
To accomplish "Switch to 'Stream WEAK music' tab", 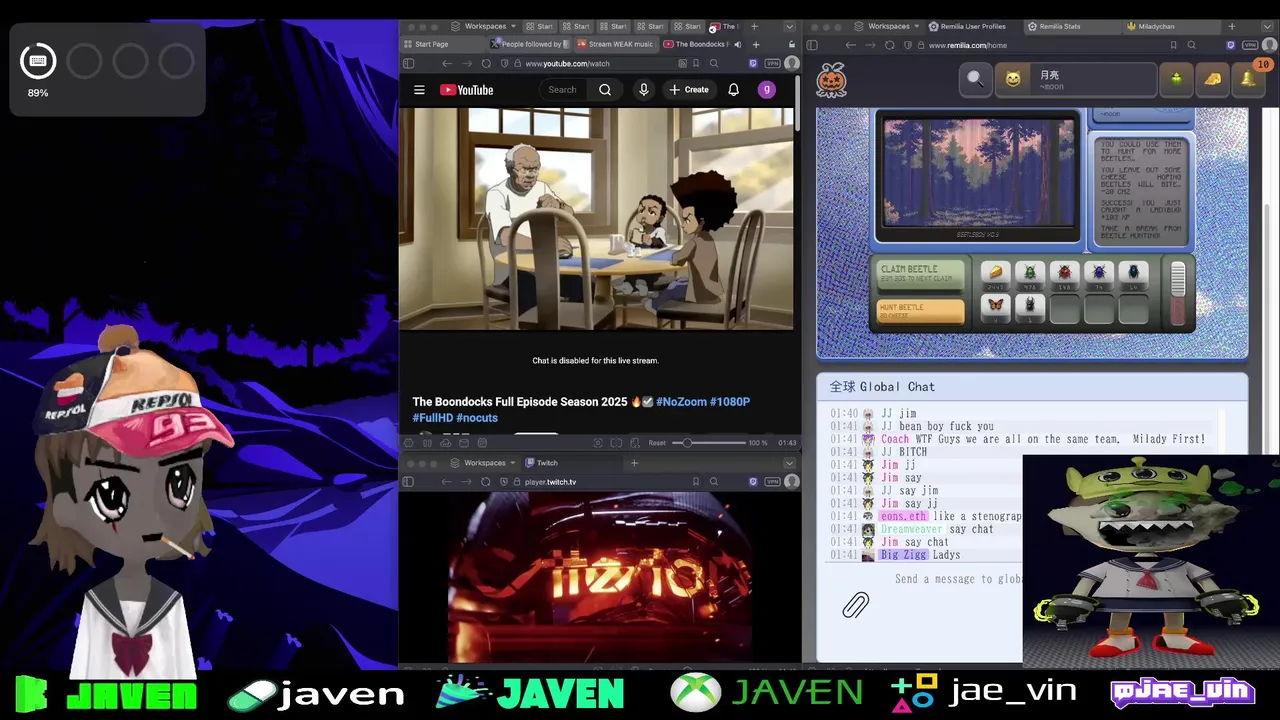I will 614,44.
